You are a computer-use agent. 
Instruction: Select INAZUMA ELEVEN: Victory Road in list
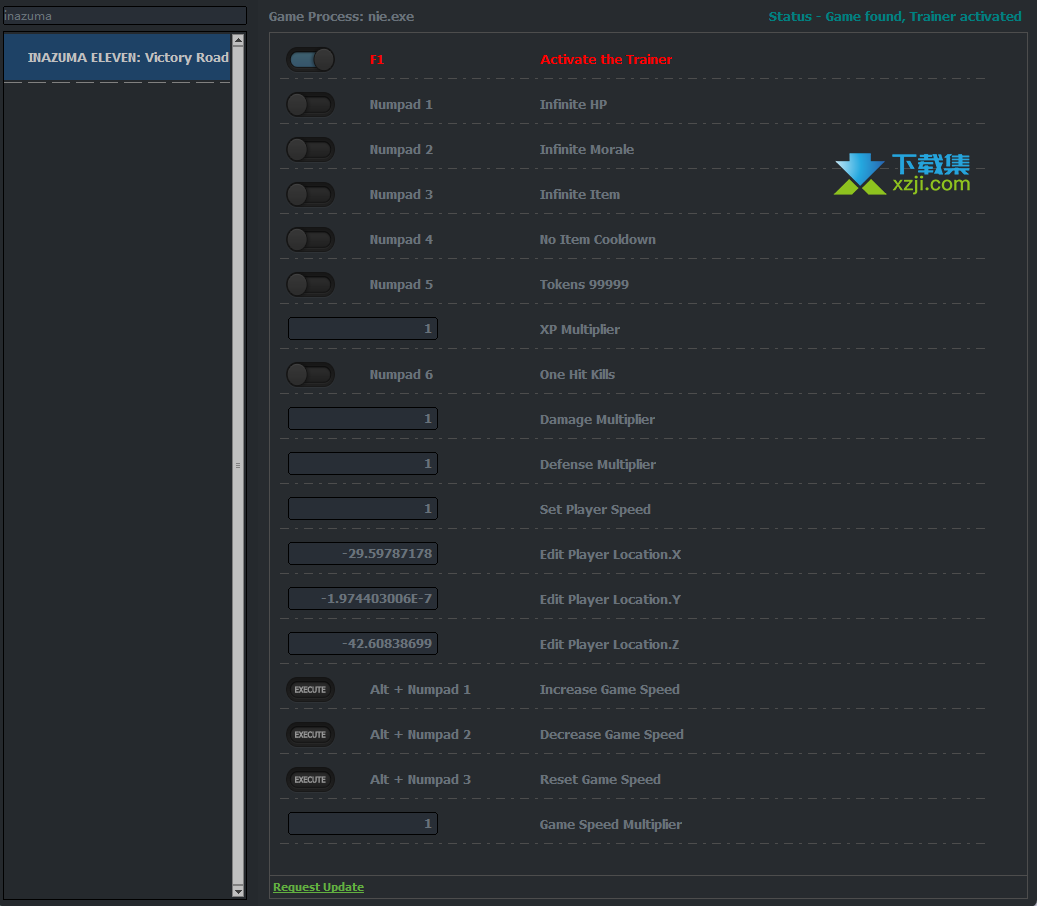pos(117,58)
